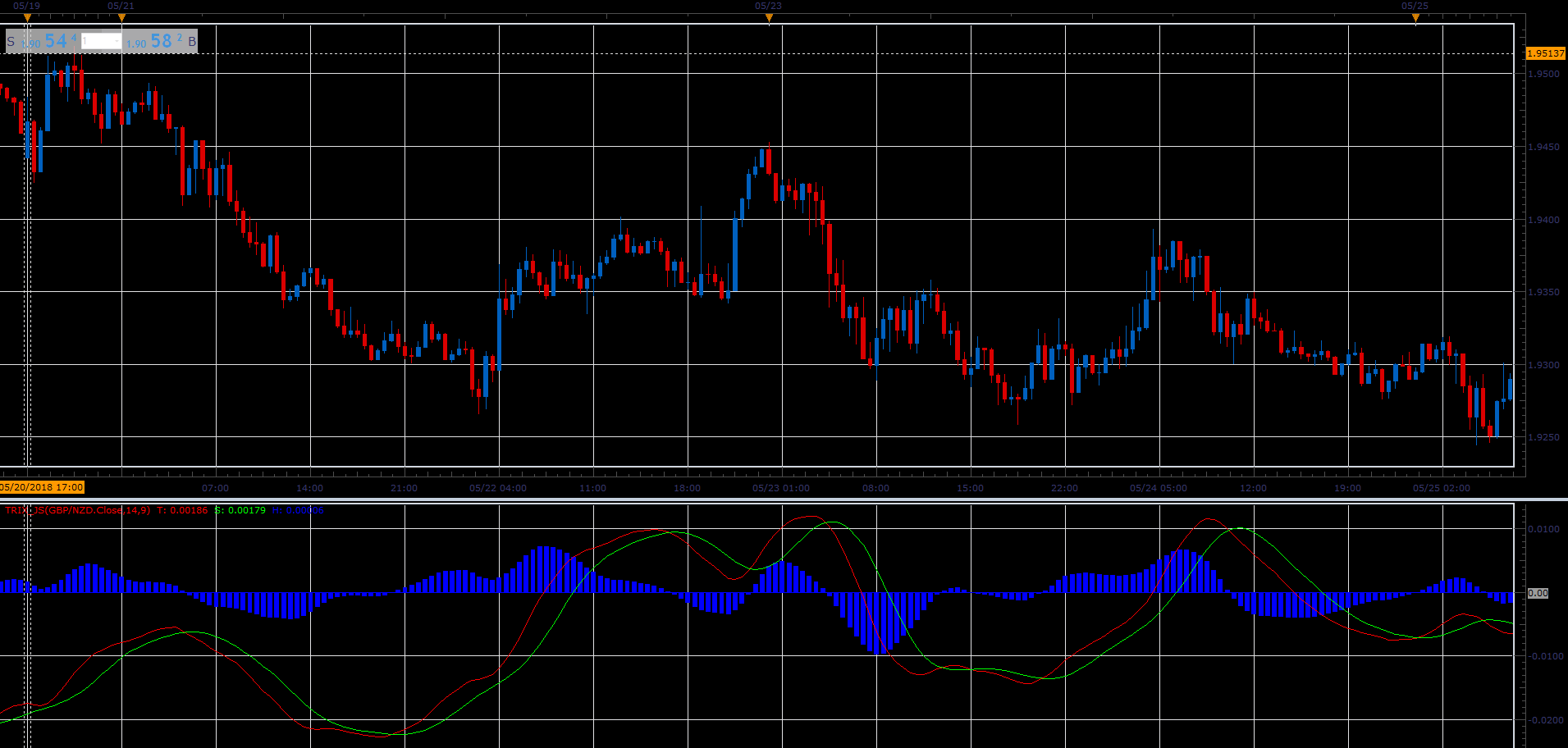Click the 0.0100 indicator axis label
Screen dimensions: 1568x748
(x=1543, y=529)
